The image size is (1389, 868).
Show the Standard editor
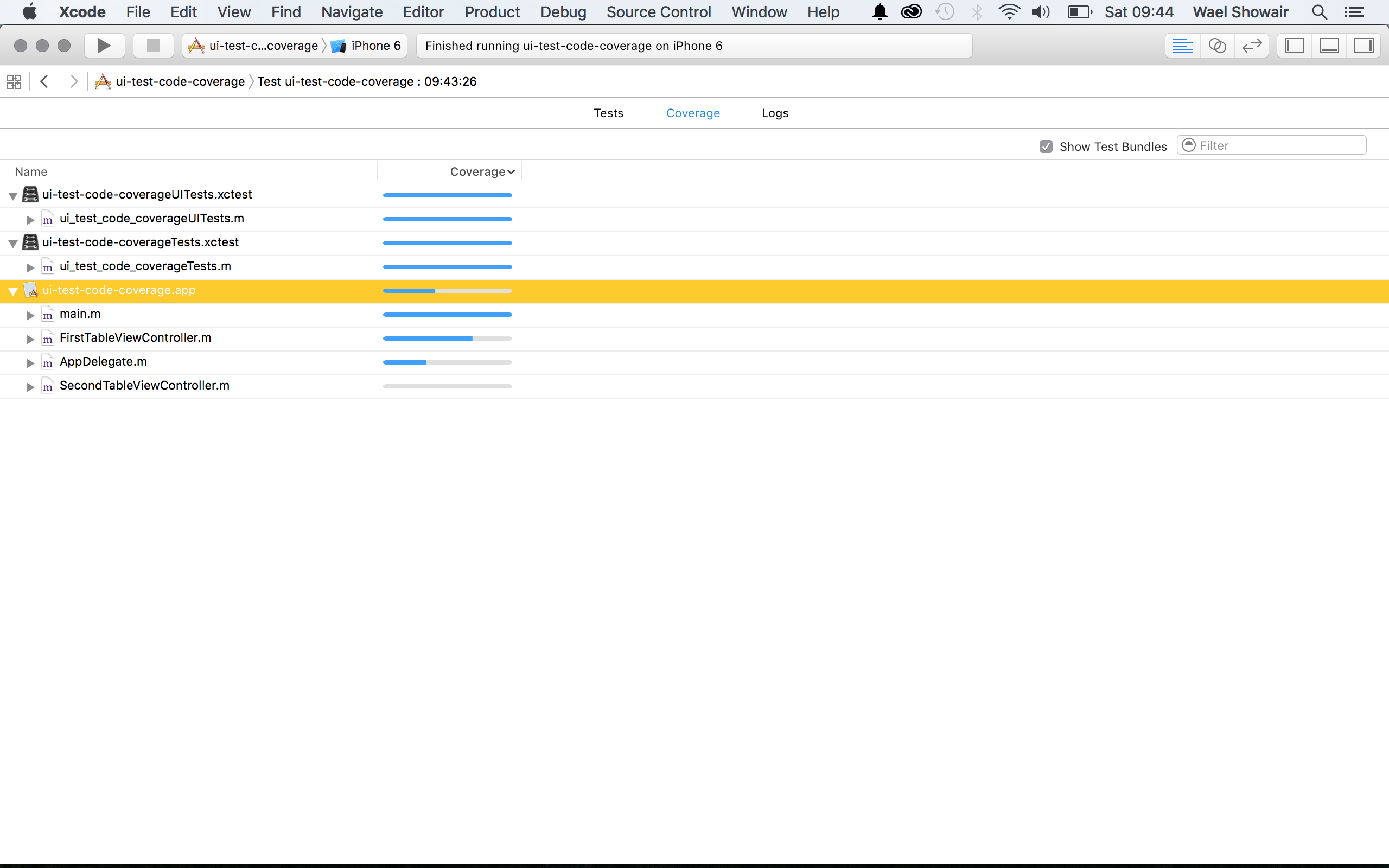pyautogui.click(x=1182, y=46)
